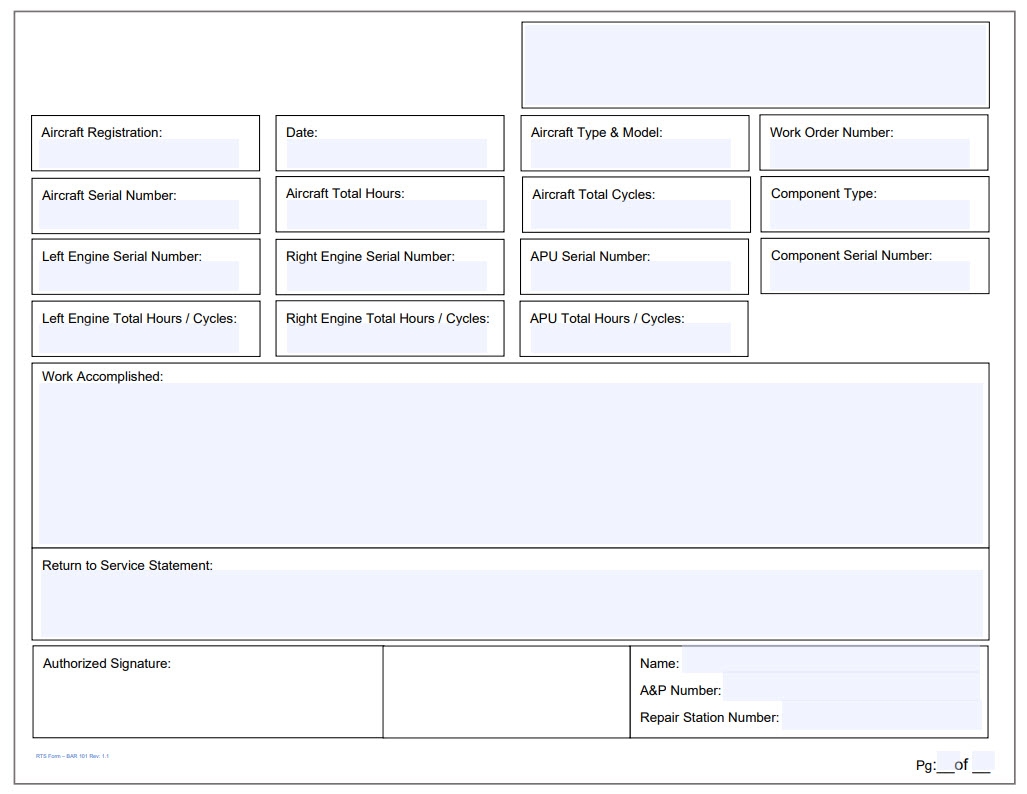
Task: Select the Aircraft Total Cycles field
Action: click(x=631, y=215)
